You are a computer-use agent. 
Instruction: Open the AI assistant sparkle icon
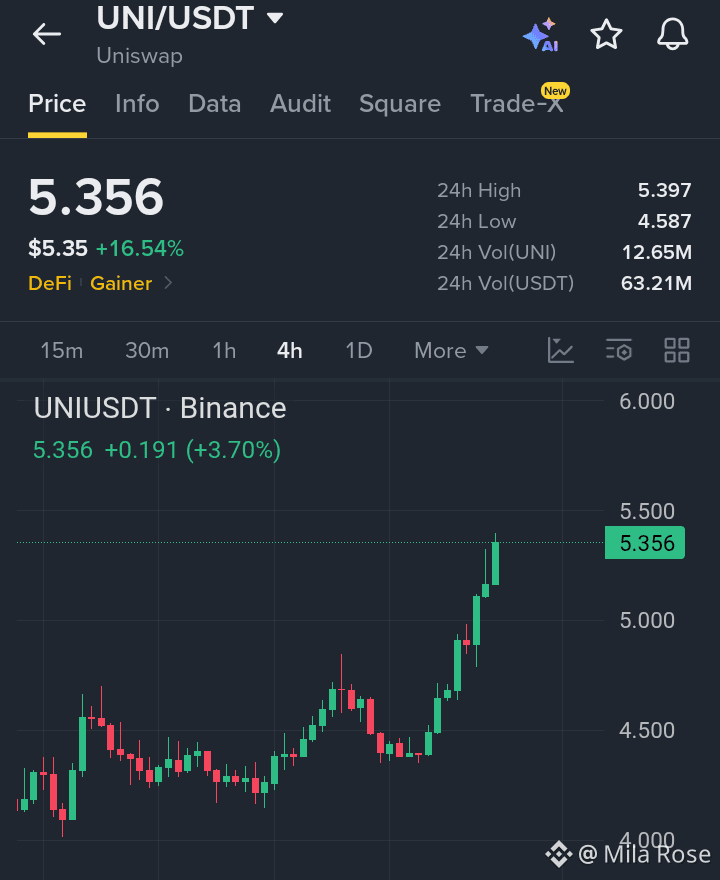[541, 35]
